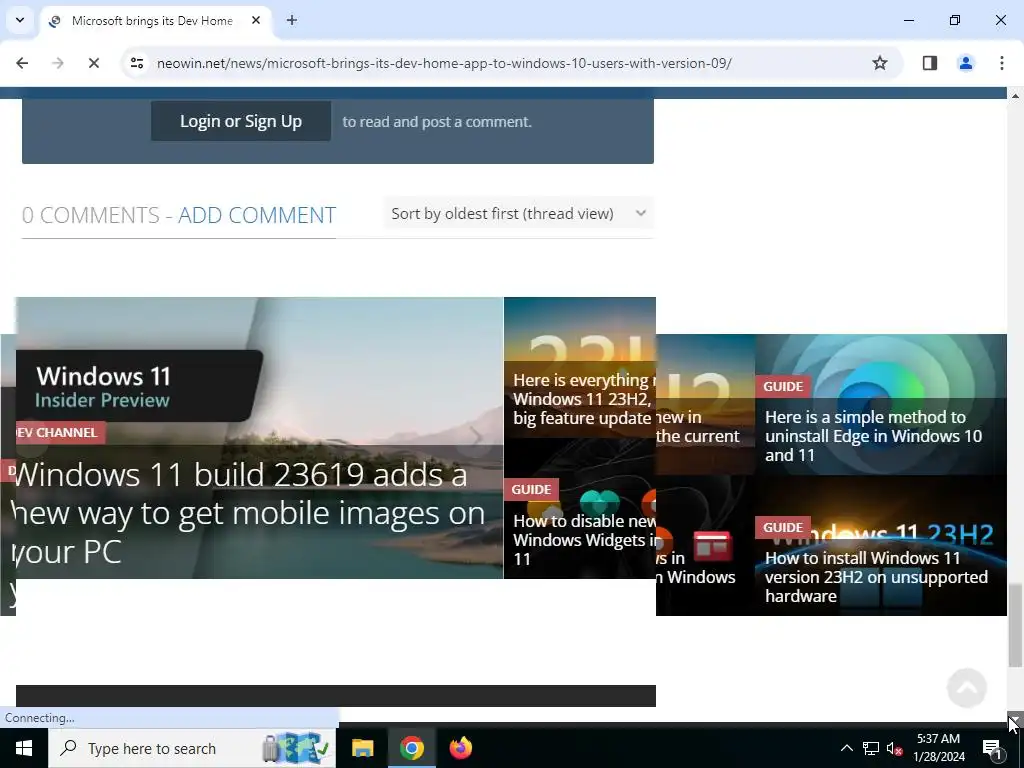This screenshot has width=1024, height=768.
Task: Click scroll-to-top round arrow button
Action: [967, 688]
